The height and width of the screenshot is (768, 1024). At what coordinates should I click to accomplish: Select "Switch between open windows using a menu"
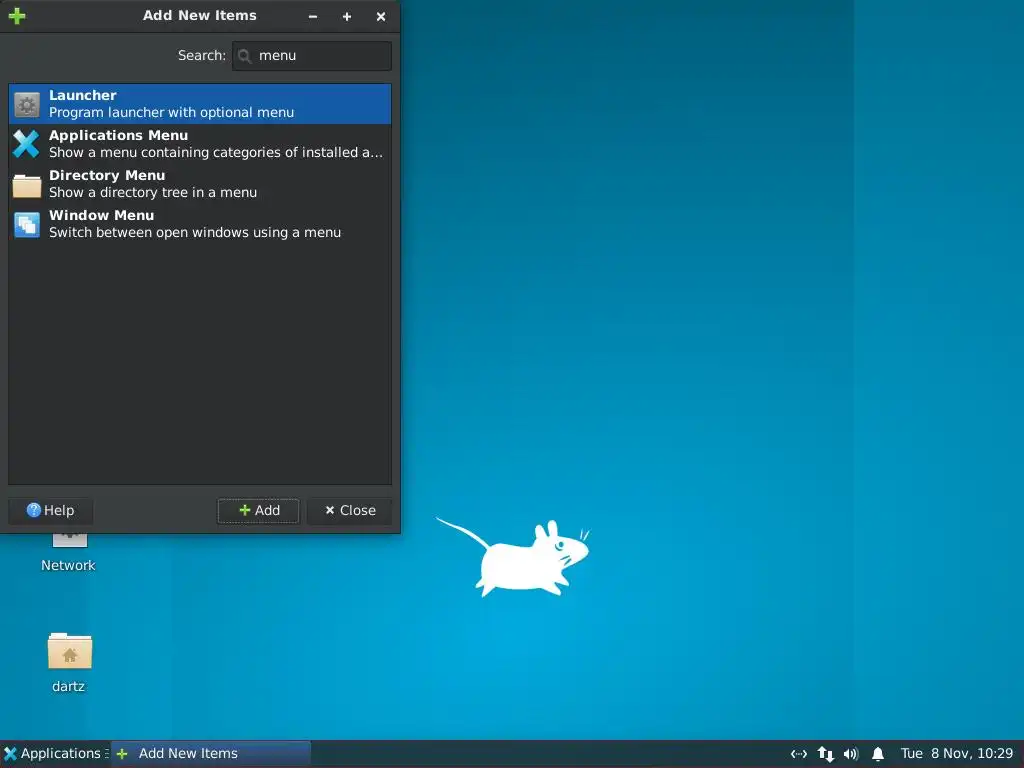(x=195, y=232)
